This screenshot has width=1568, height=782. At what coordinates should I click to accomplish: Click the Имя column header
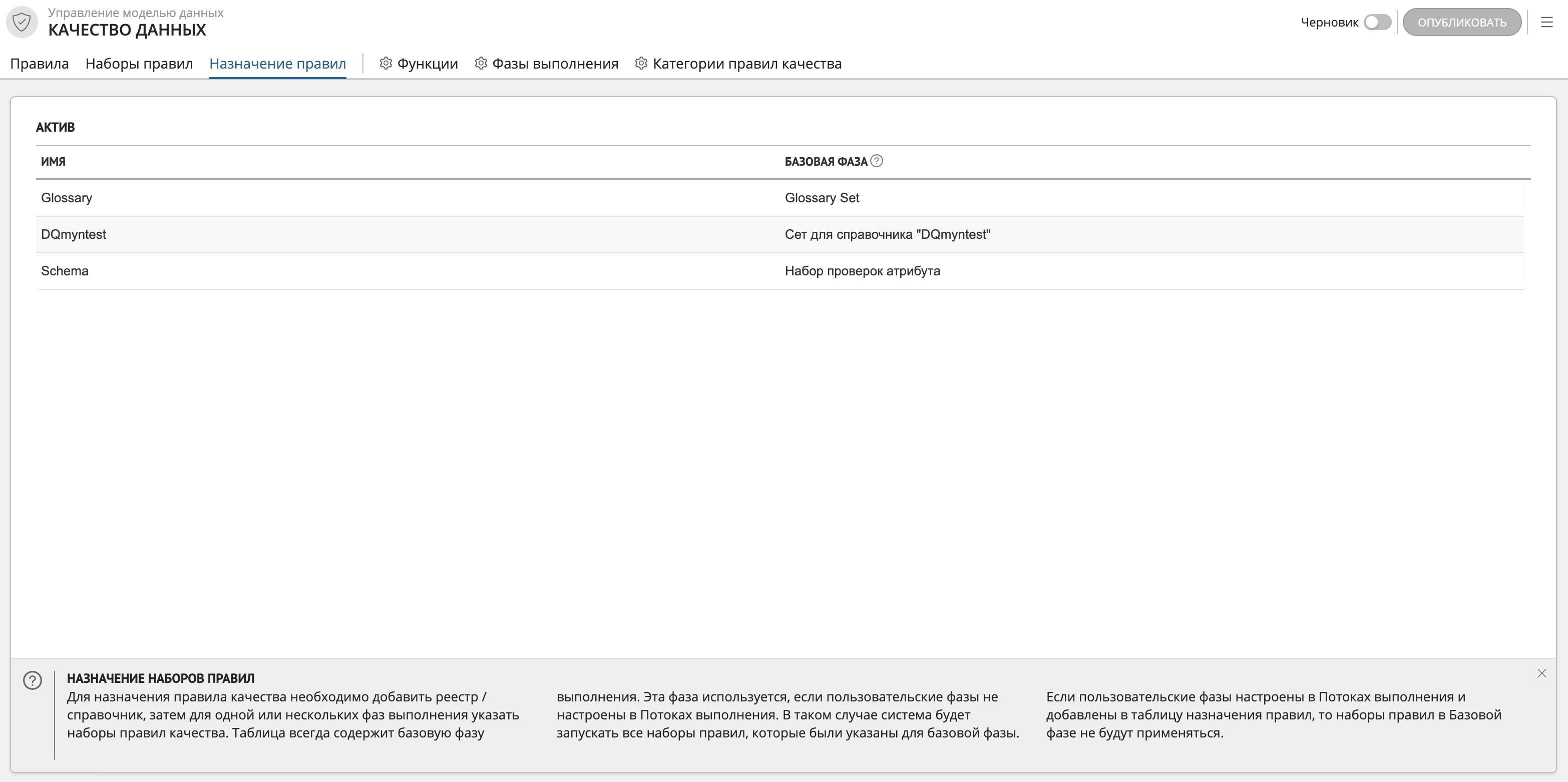(53, 161)
